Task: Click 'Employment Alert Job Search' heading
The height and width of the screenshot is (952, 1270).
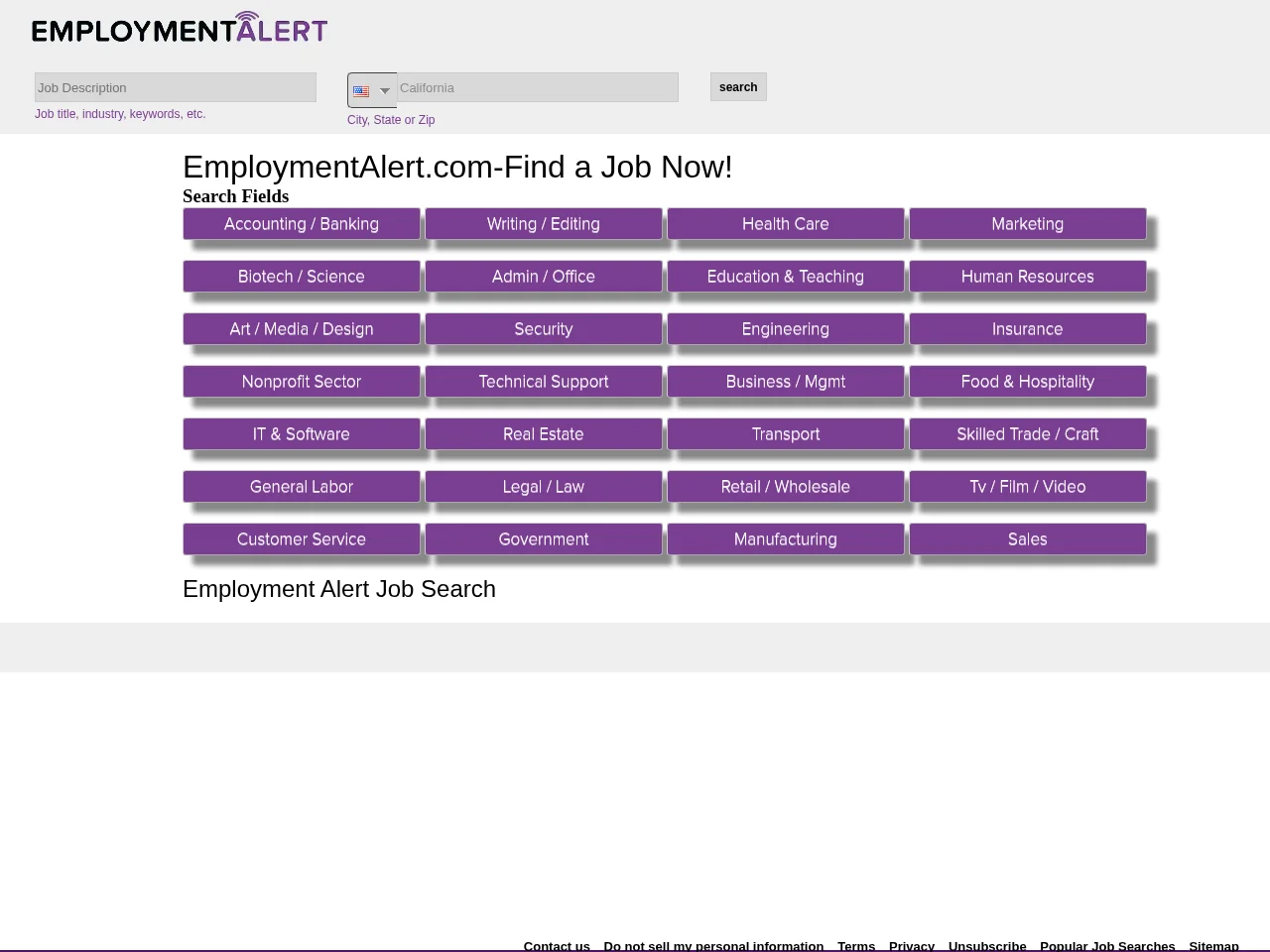Action: [x=339, y=589]
